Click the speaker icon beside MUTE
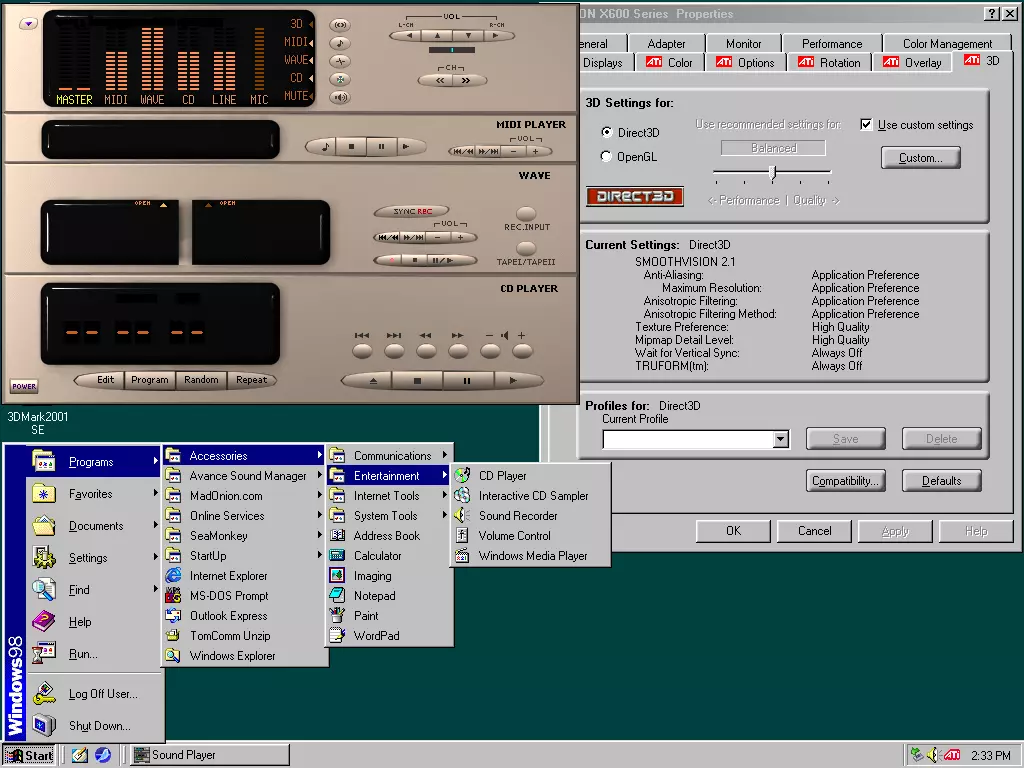This screenshot has width=1024, height=768. pos(340,97)
